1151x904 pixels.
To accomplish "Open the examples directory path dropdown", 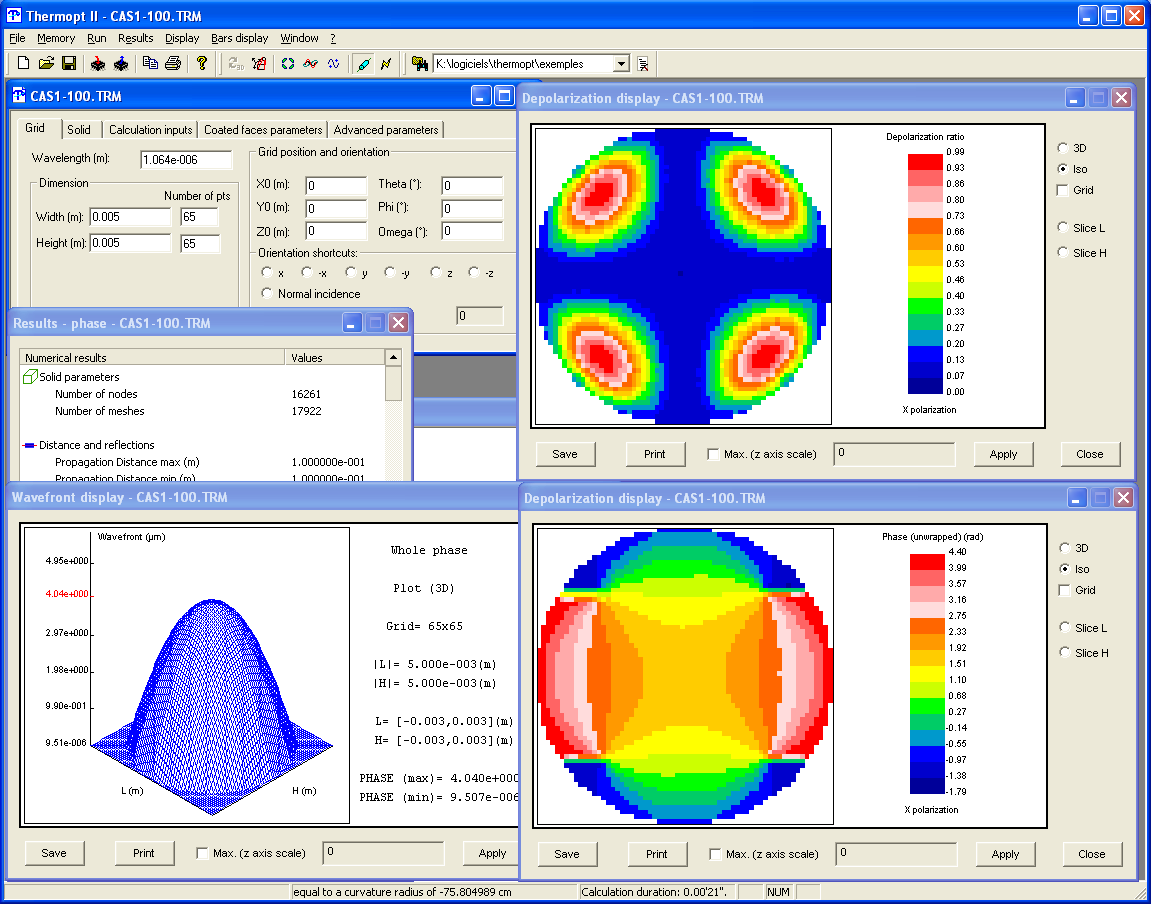I will [x=621, y=64].
